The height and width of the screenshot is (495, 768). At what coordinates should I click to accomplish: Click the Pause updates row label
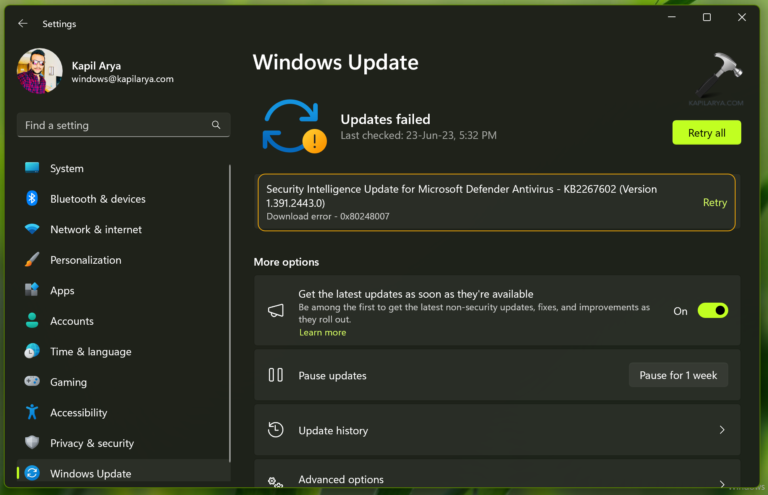332,376
